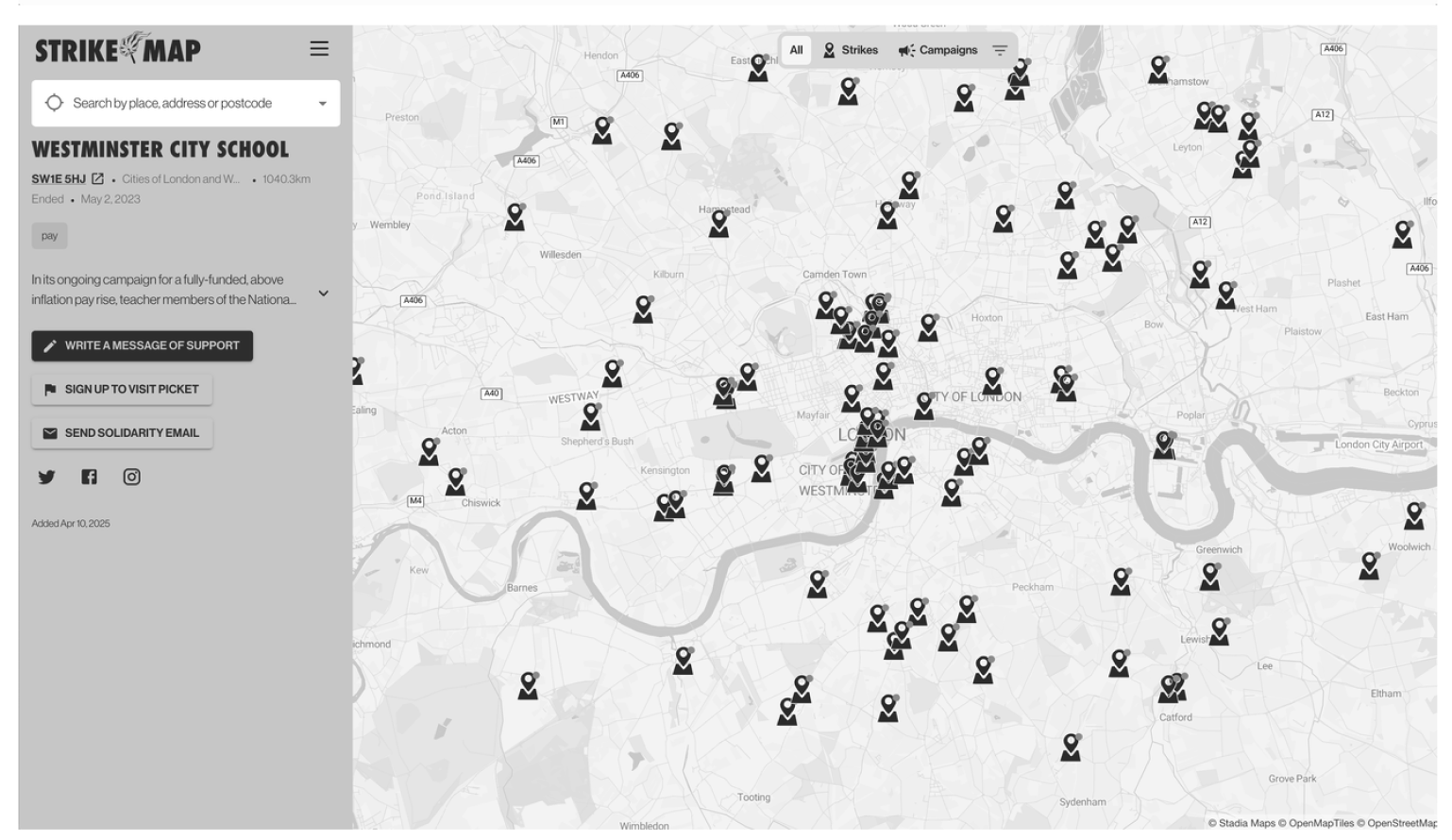1452x840 pixels.
Task: Open the Twitter social link
Action: [x=46, y=477]
